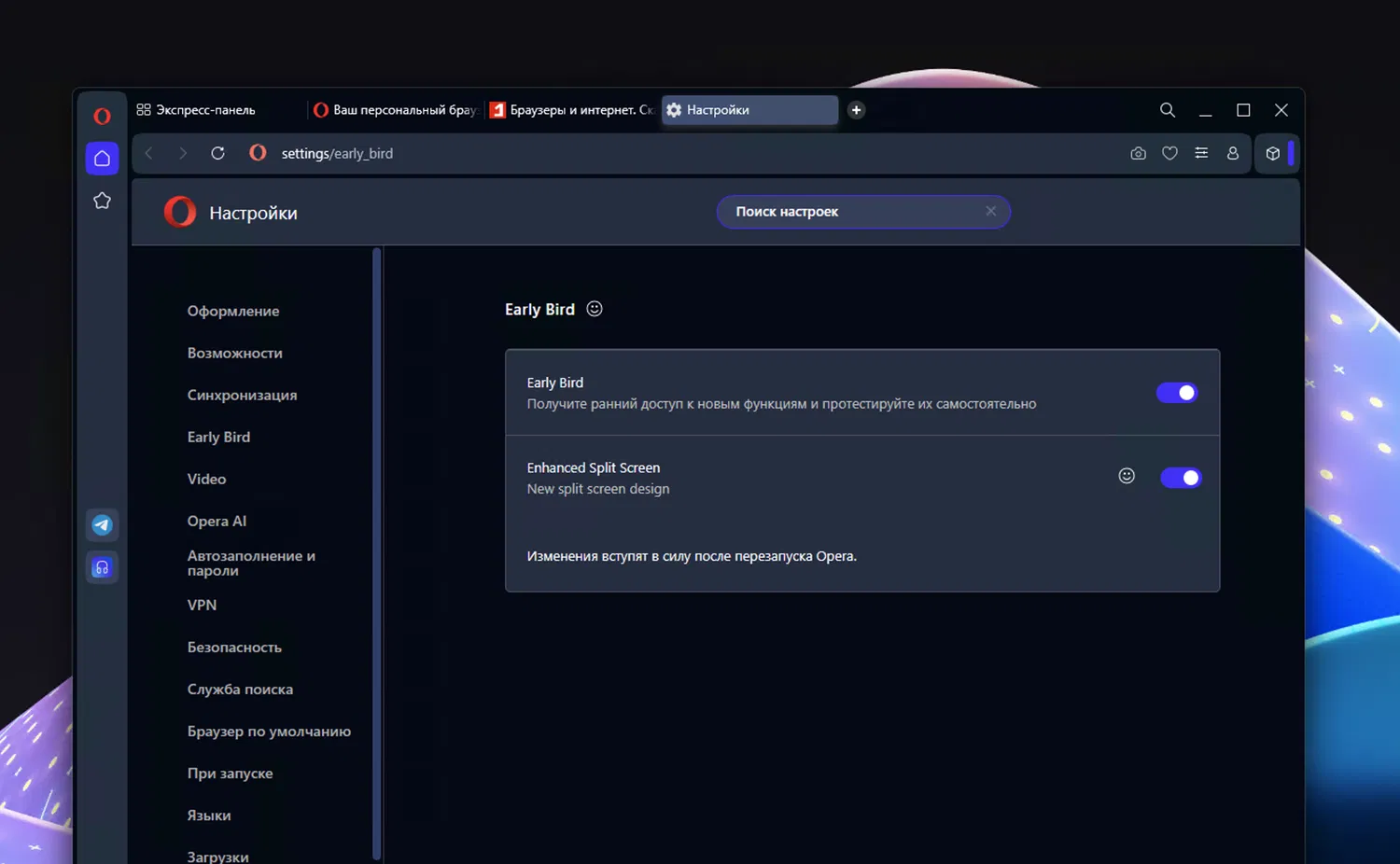Click the Opera logo beside Настройки
This screenshot has height=864, width=1400.
pos(180,212)
